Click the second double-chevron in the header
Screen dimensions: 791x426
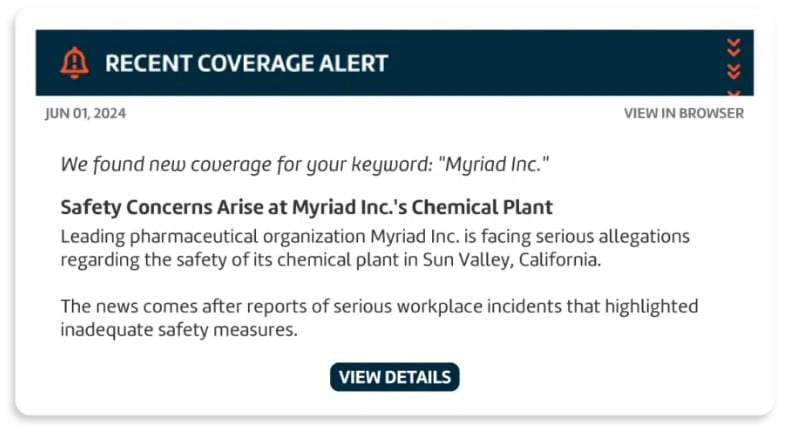point(734,70)
